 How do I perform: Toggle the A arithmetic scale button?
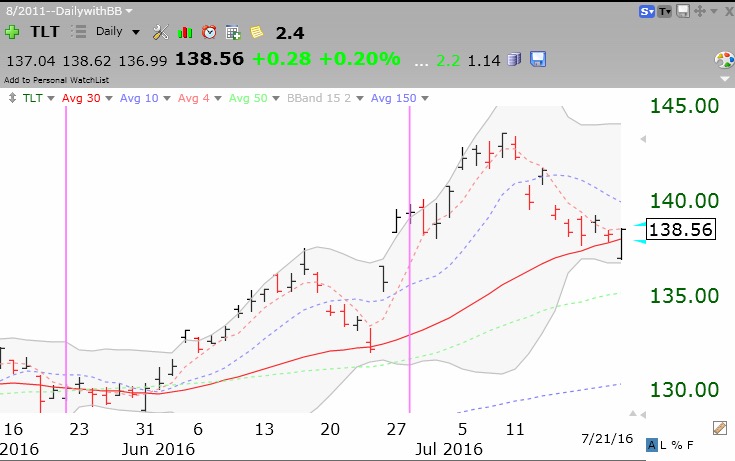652,445
